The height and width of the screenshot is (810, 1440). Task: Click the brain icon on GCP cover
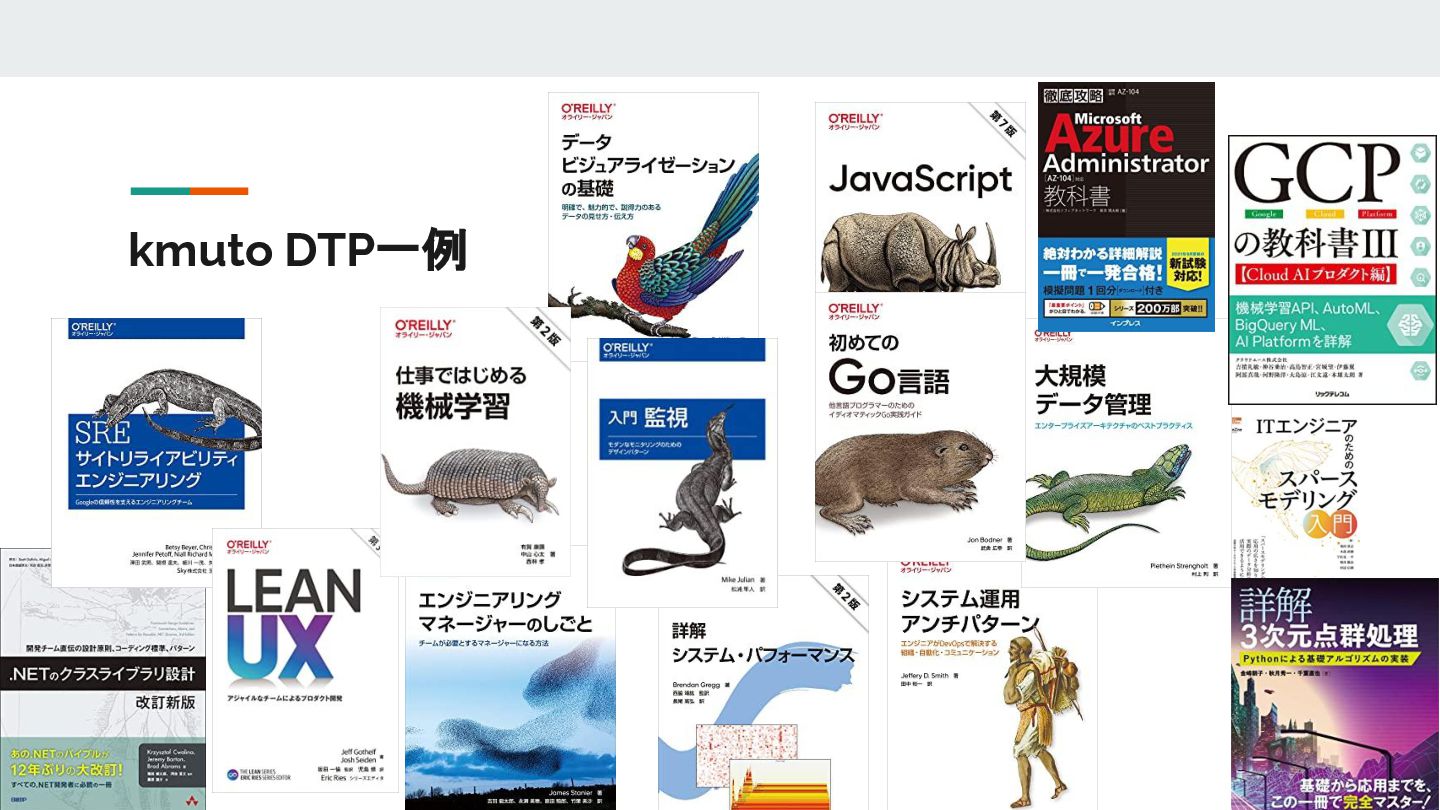tap(1411, 323)
